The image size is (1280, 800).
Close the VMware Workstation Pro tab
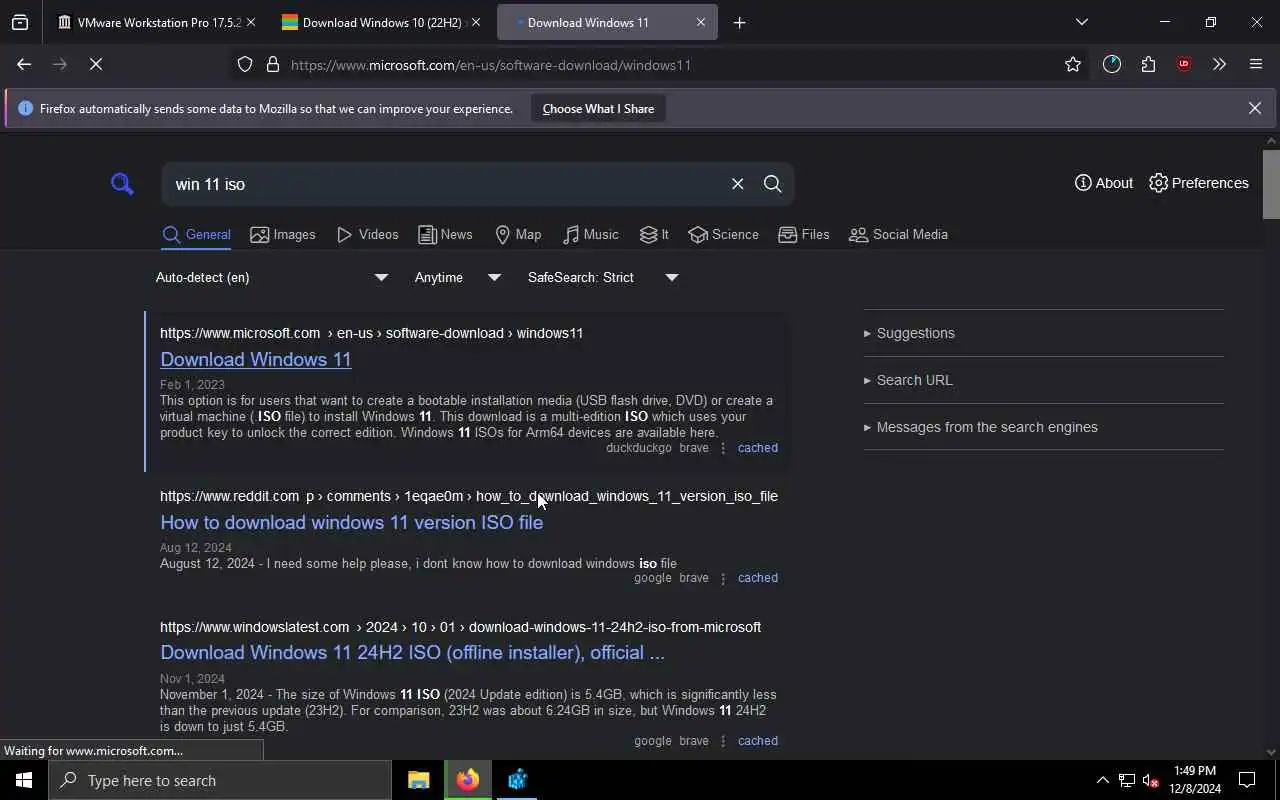250,22
